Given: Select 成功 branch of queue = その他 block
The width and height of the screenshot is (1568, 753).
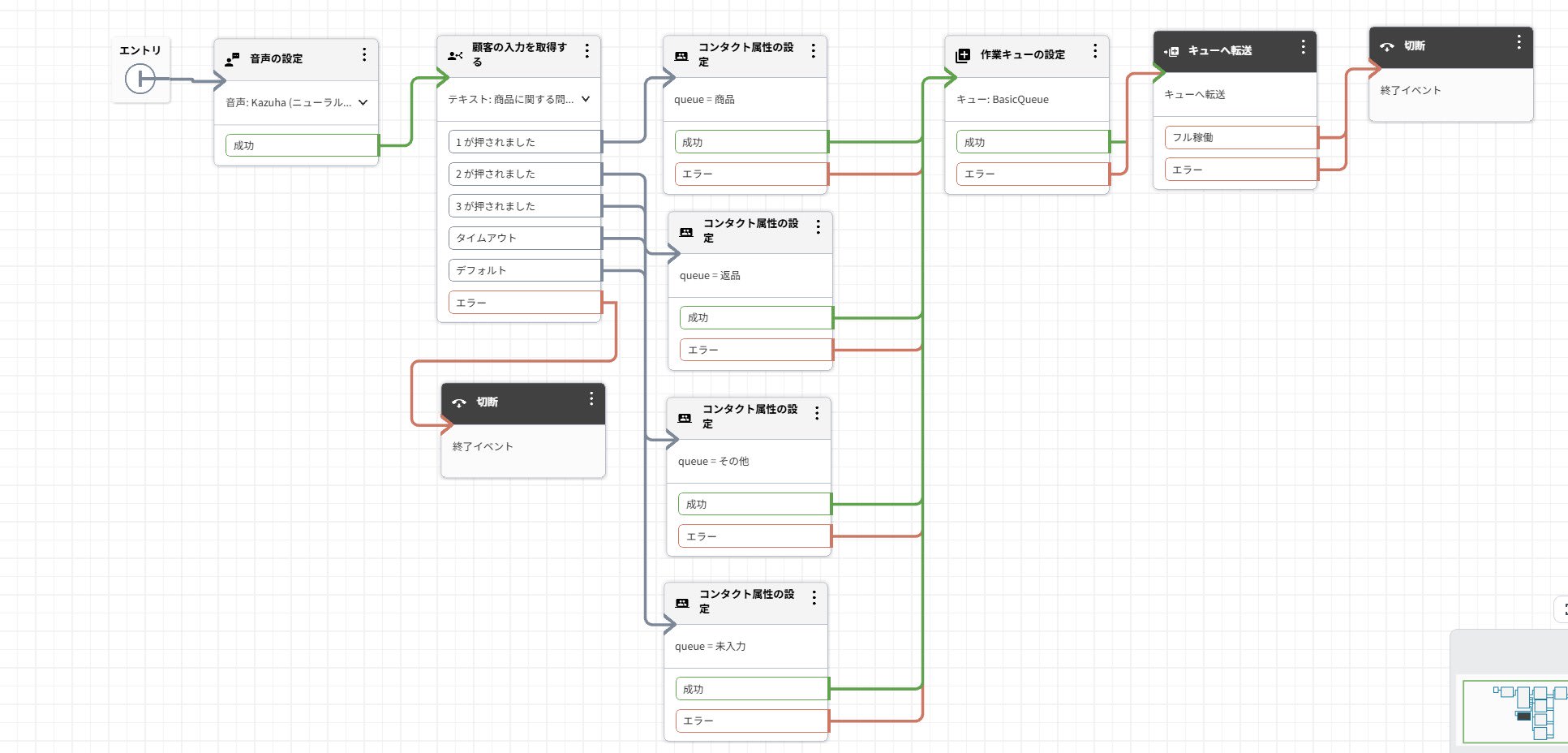Looking at the screenshot, I should (754, 504).
